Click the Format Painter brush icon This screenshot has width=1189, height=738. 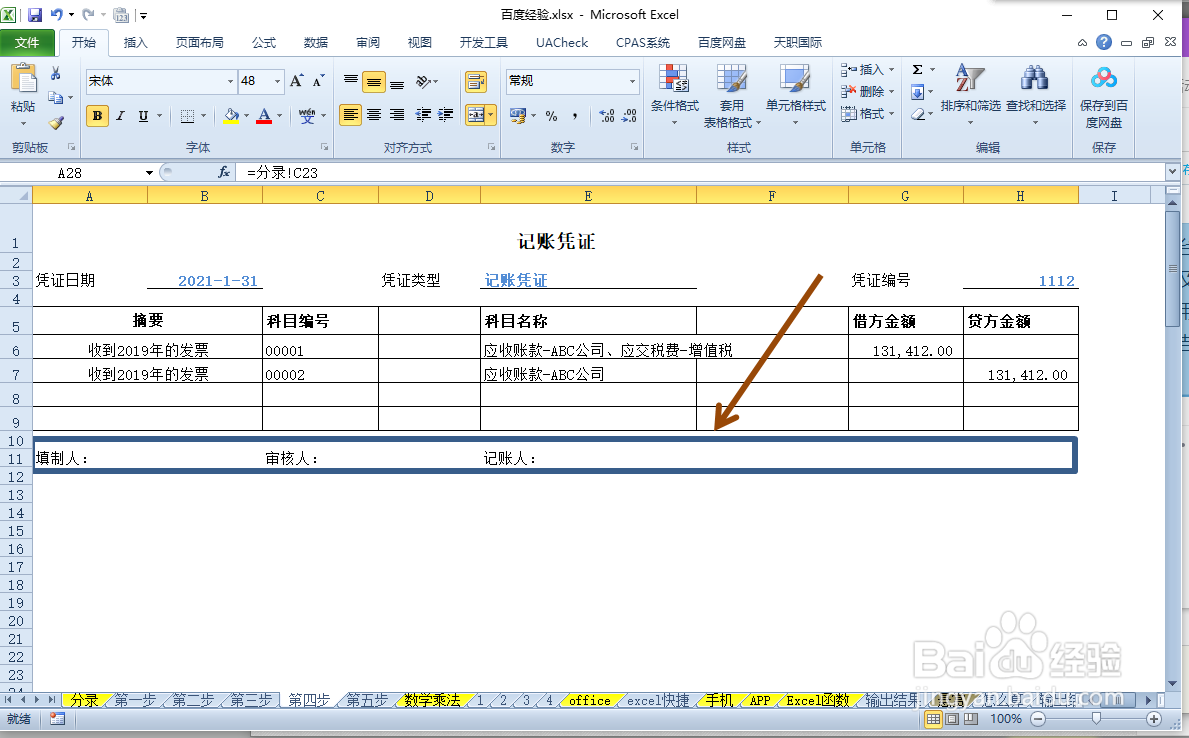tap(56, 122)
